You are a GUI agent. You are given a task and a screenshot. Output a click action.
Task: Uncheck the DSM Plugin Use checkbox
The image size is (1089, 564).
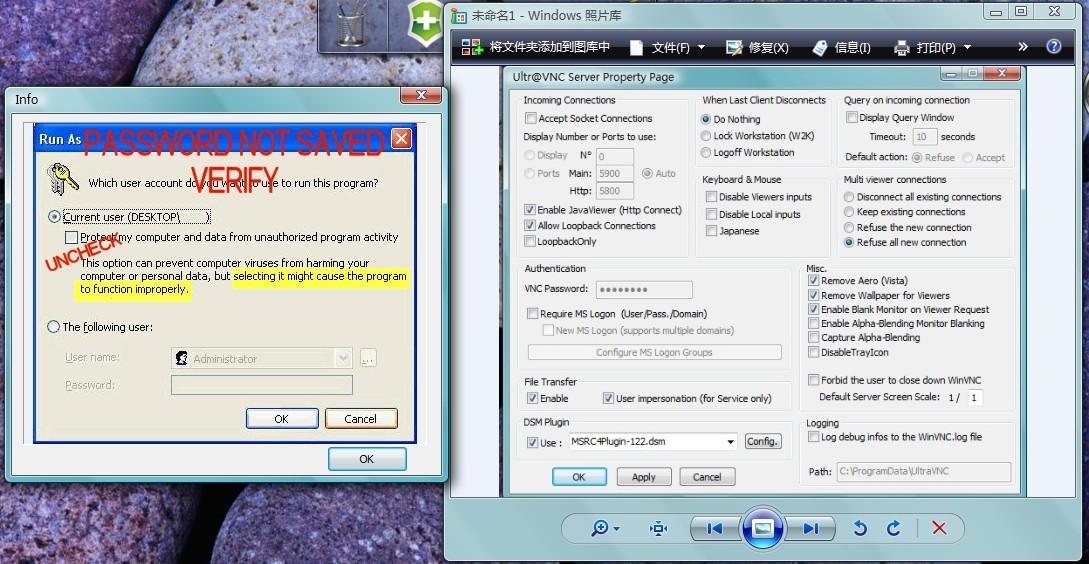click(x=533, y=442)
